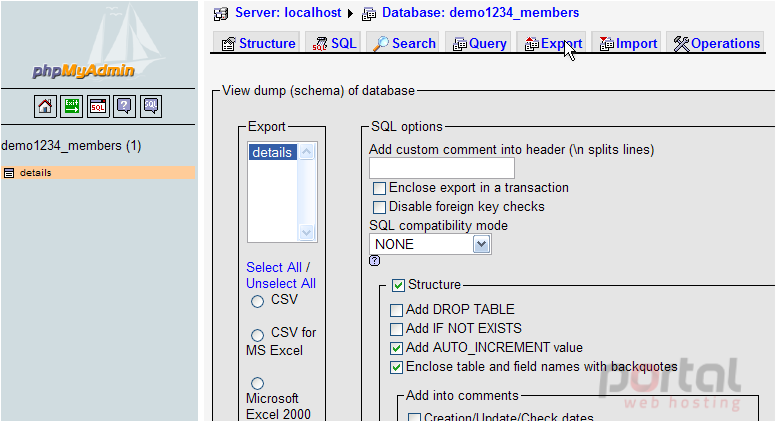Follow the Server: localhost link
Screen dimensions: 776x422
(288, 13)
